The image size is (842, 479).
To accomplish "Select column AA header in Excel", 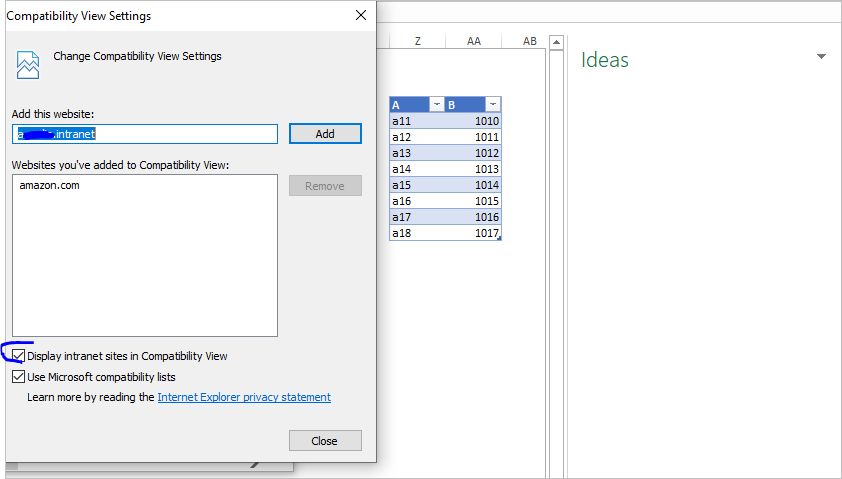I will (474, 41).
